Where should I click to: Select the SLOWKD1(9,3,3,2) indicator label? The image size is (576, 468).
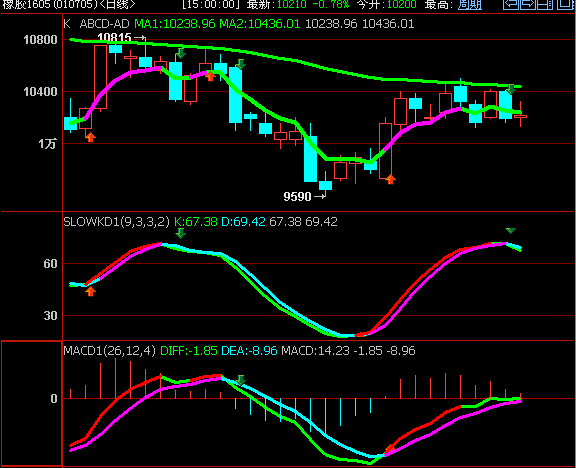coord(116,222)
